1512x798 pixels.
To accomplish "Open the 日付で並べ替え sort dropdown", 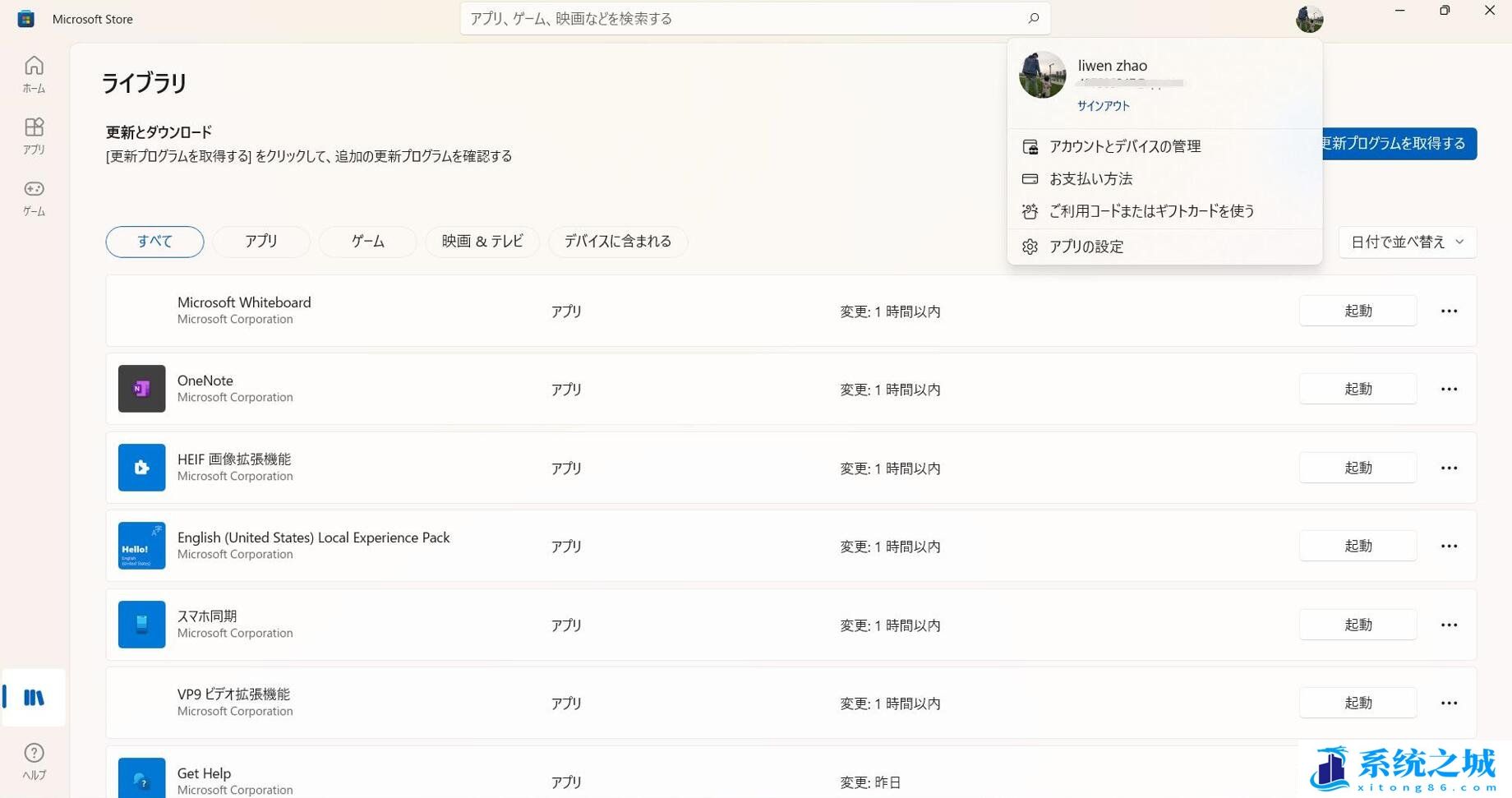I will (x=1406, y=241).
